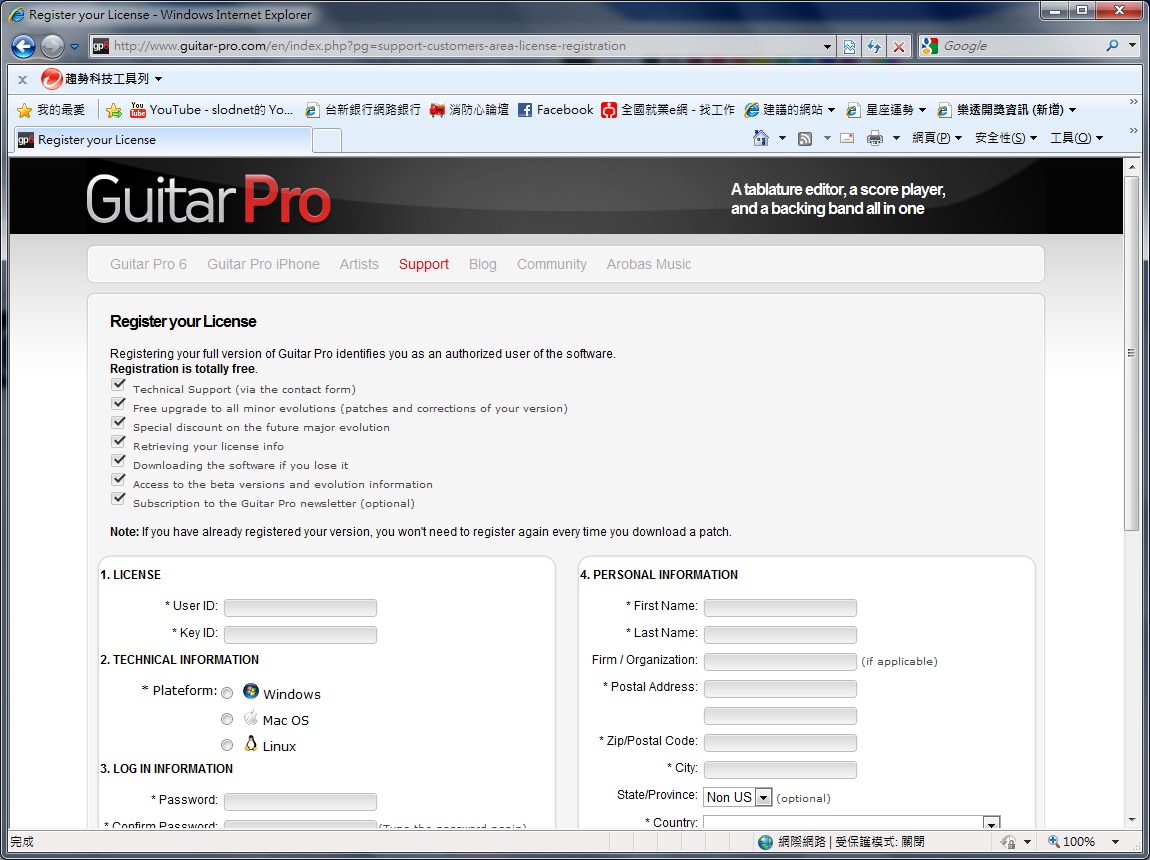
Task: Click the Apple Mac OS logo icon
Action: click(x=251, y=717)
